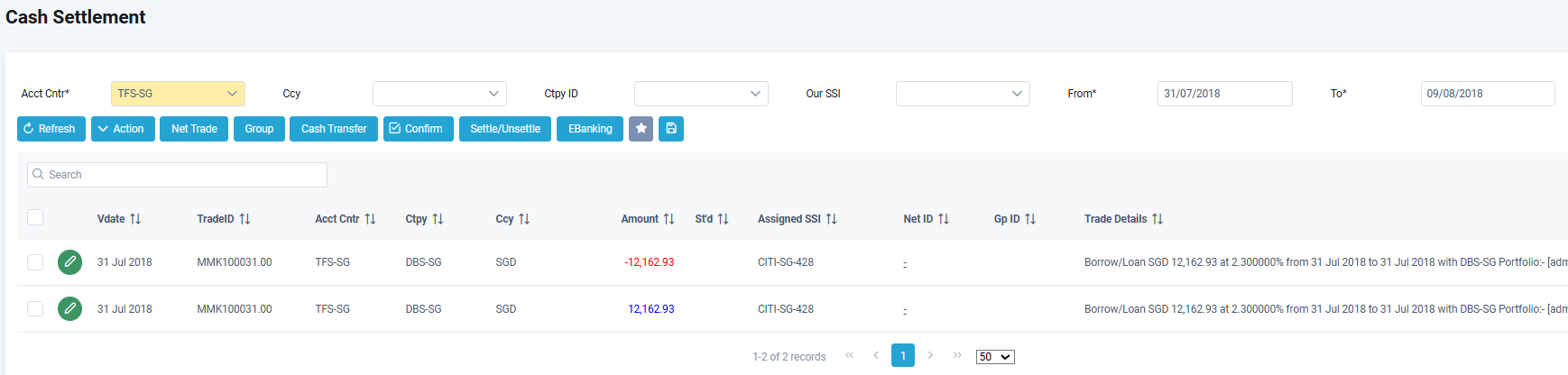Go to previous page chevron
Image resolution: width=1568 pixels, height=375 pixels.
pyautogui.click(x=876, y=355)
